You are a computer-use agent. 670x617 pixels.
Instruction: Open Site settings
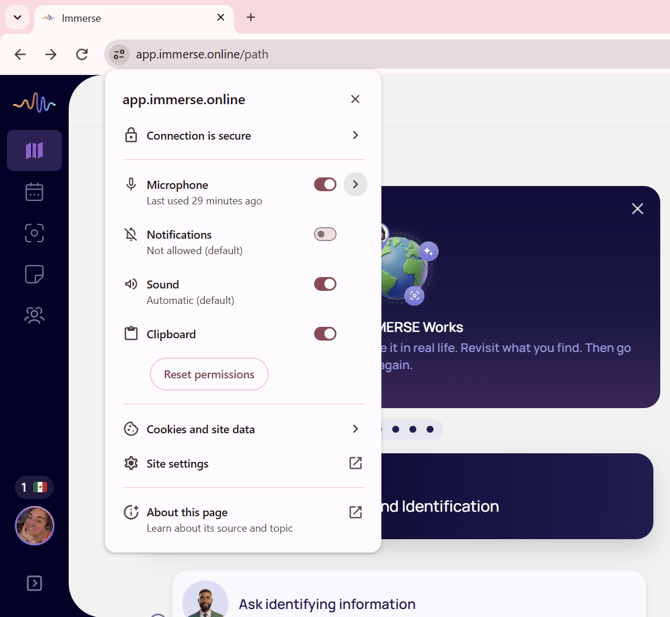[243, 464]
